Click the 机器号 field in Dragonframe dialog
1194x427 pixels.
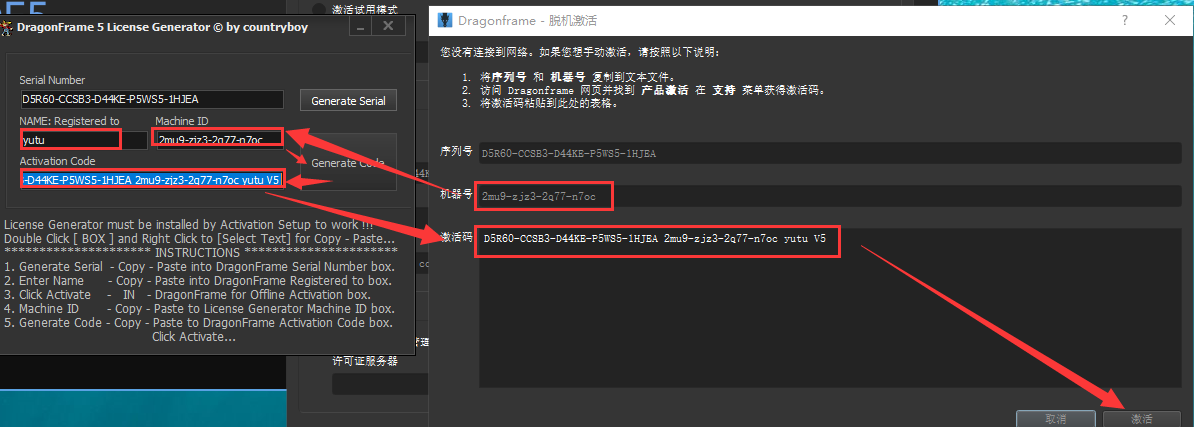click(x=828, y=196)
